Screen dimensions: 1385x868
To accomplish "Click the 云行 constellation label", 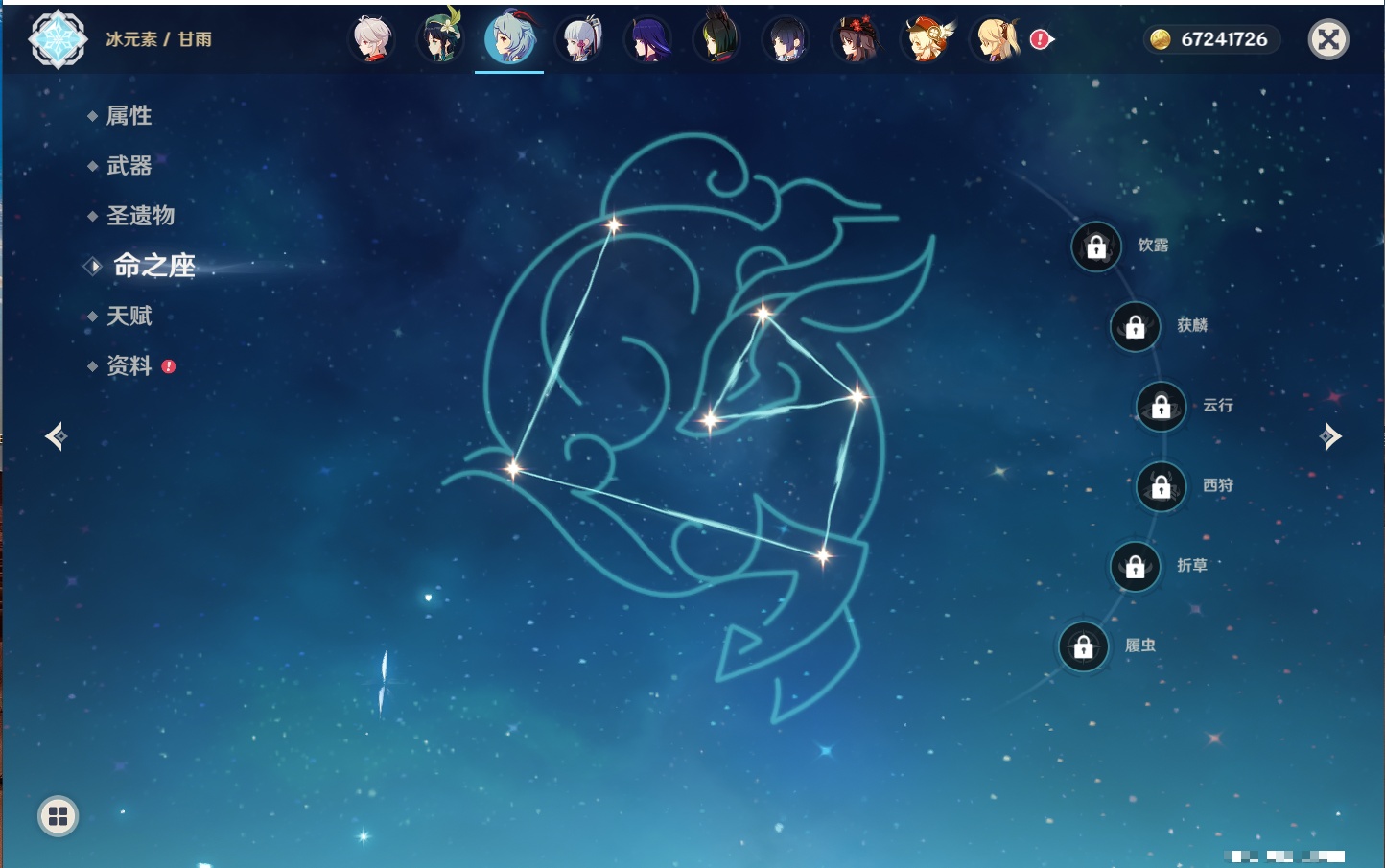I will (1218, 406).
